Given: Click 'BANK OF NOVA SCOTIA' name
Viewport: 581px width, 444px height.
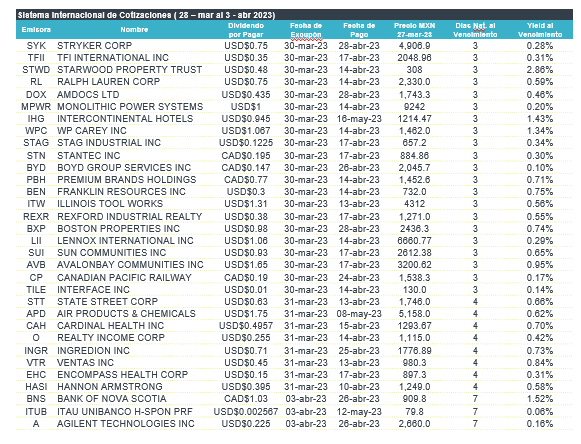Looking at the screenshot, I should [x=112, y=399].
